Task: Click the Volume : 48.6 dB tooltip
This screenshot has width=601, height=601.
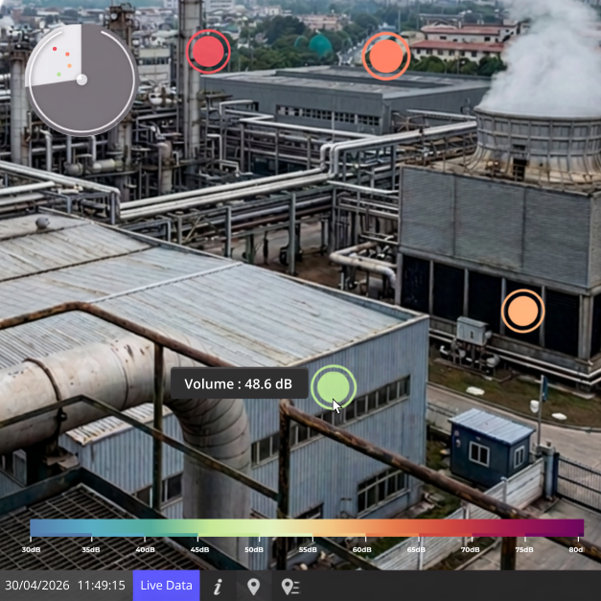Action: (x=239, y=384)
